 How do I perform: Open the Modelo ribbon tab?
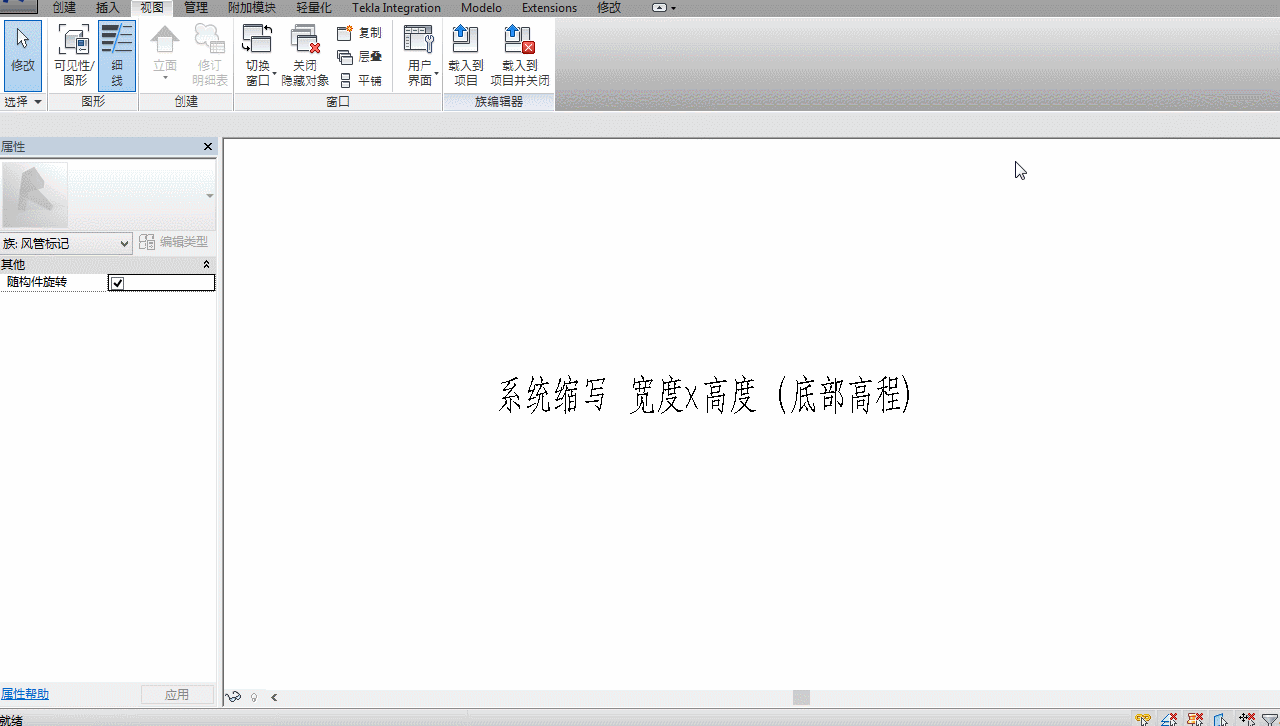[x=481, y=8]
